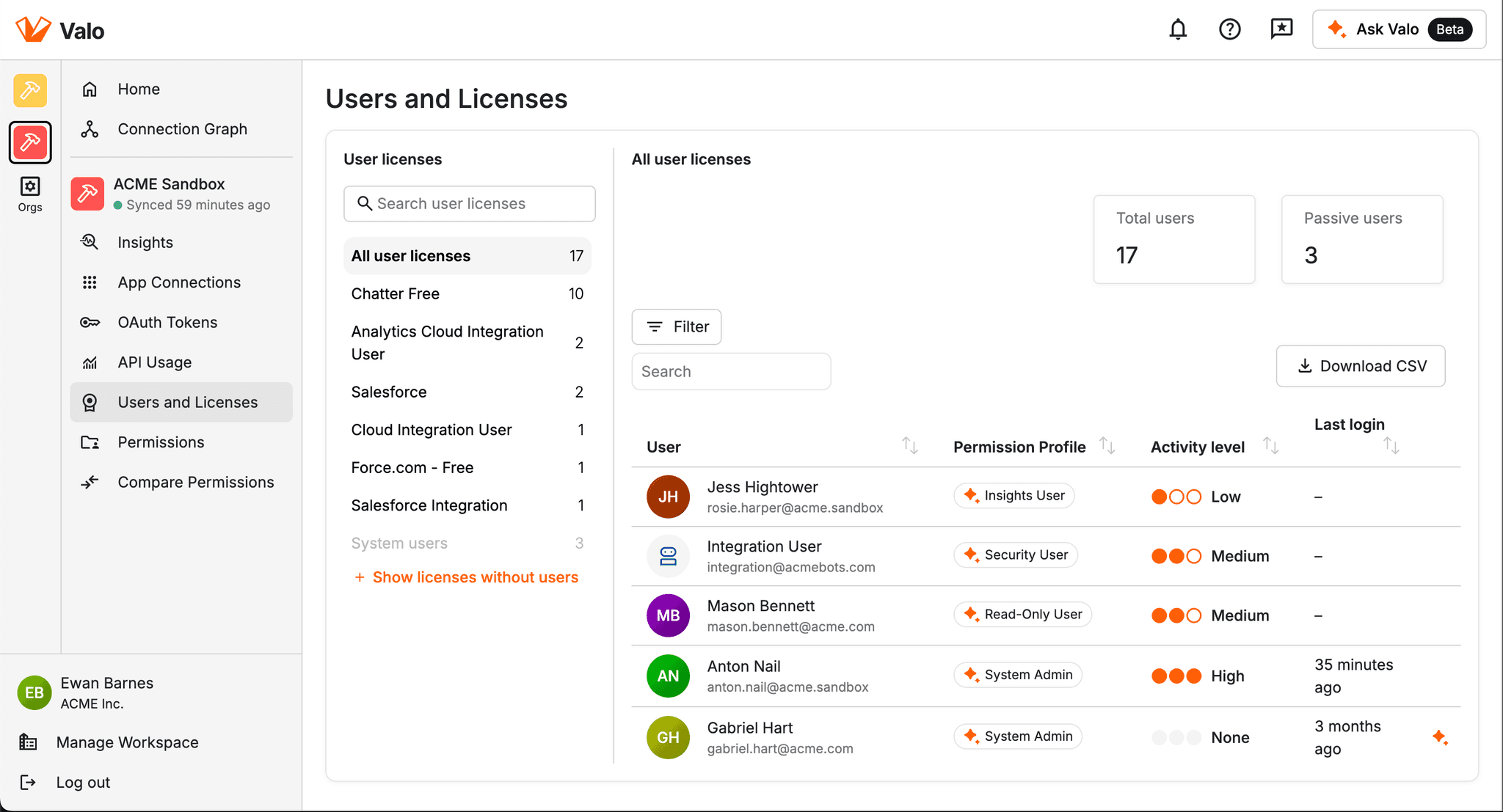This screenshot has height=812, width=1503.
Task: Expand licenses without users
Action: point(467,577)
